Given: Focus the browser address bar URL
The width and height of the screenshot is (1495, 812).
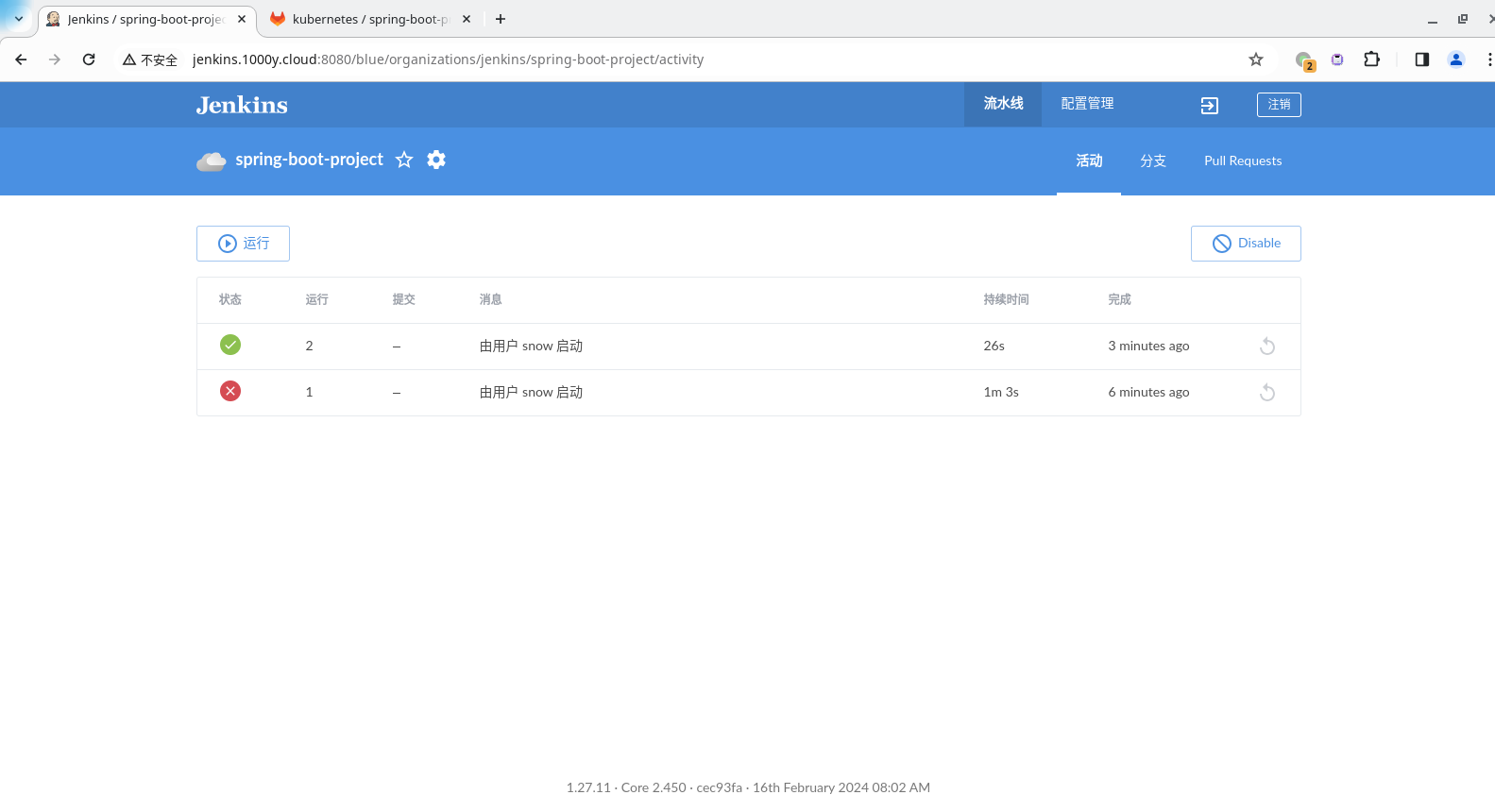Looking at the screenshot, I should coord(448,59).
